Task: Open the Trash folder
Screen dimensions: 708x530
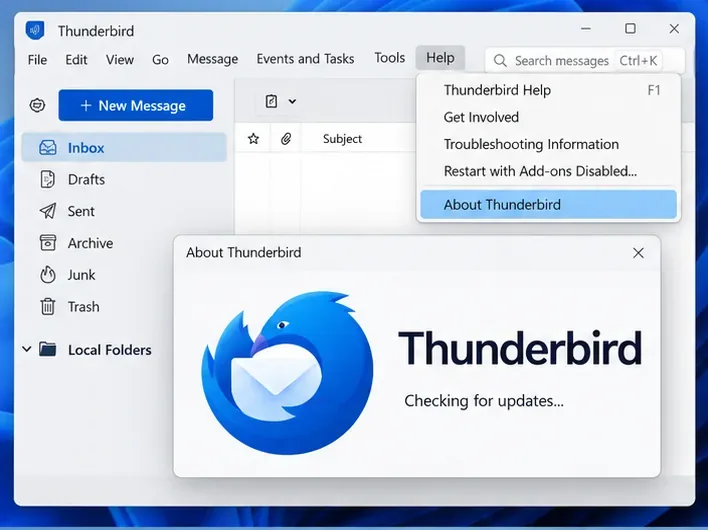Action: point(84,307)
